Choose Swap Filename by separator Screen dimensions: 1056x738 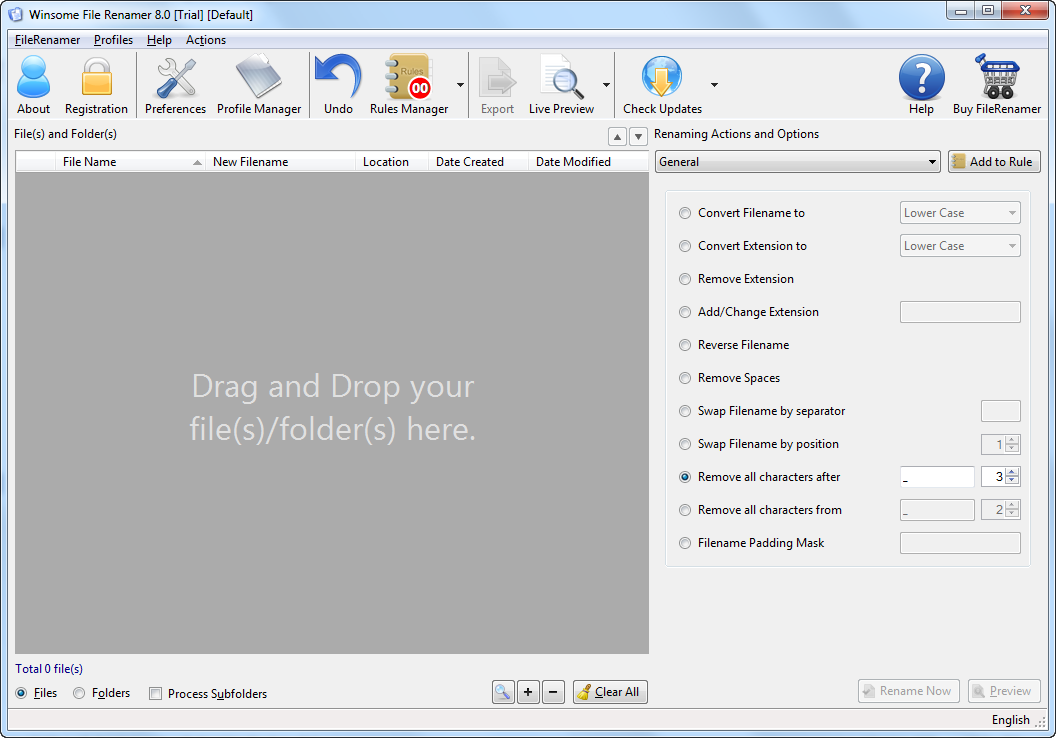point(685,411)
